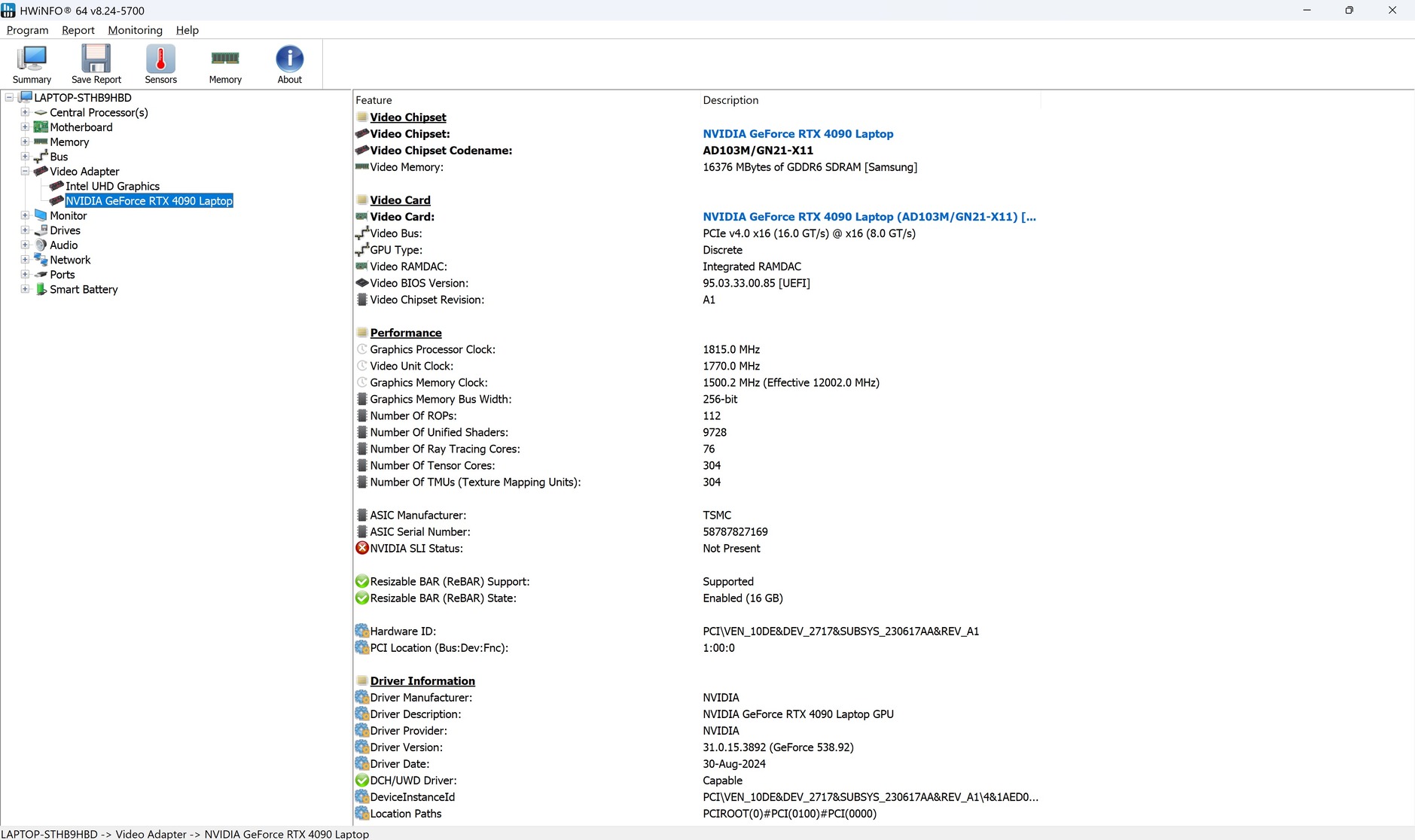
Task: Expand the Ports node
Action: 25,275
